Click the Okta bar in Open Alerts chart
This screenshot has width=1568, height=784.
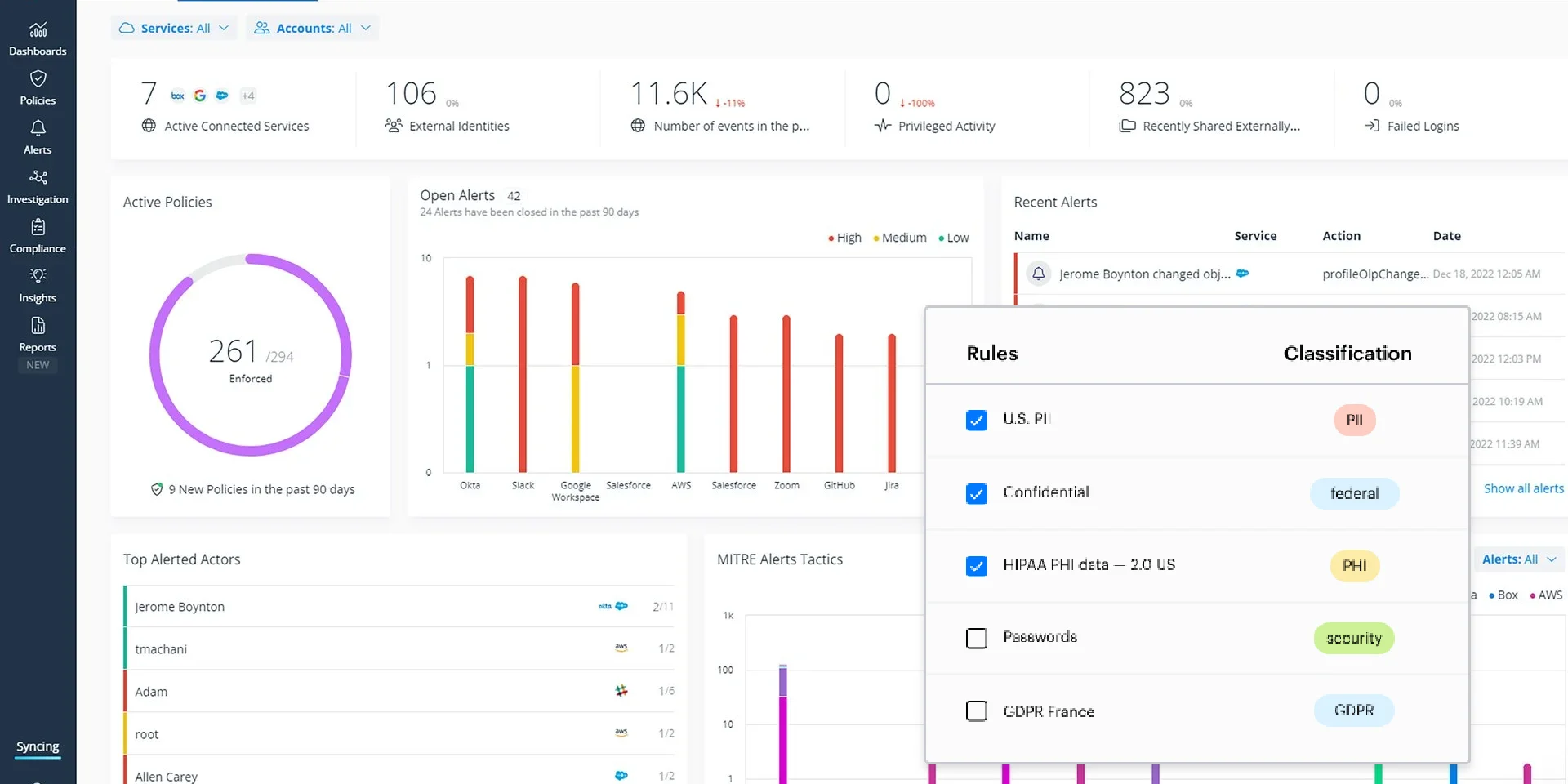coord(470,374)
